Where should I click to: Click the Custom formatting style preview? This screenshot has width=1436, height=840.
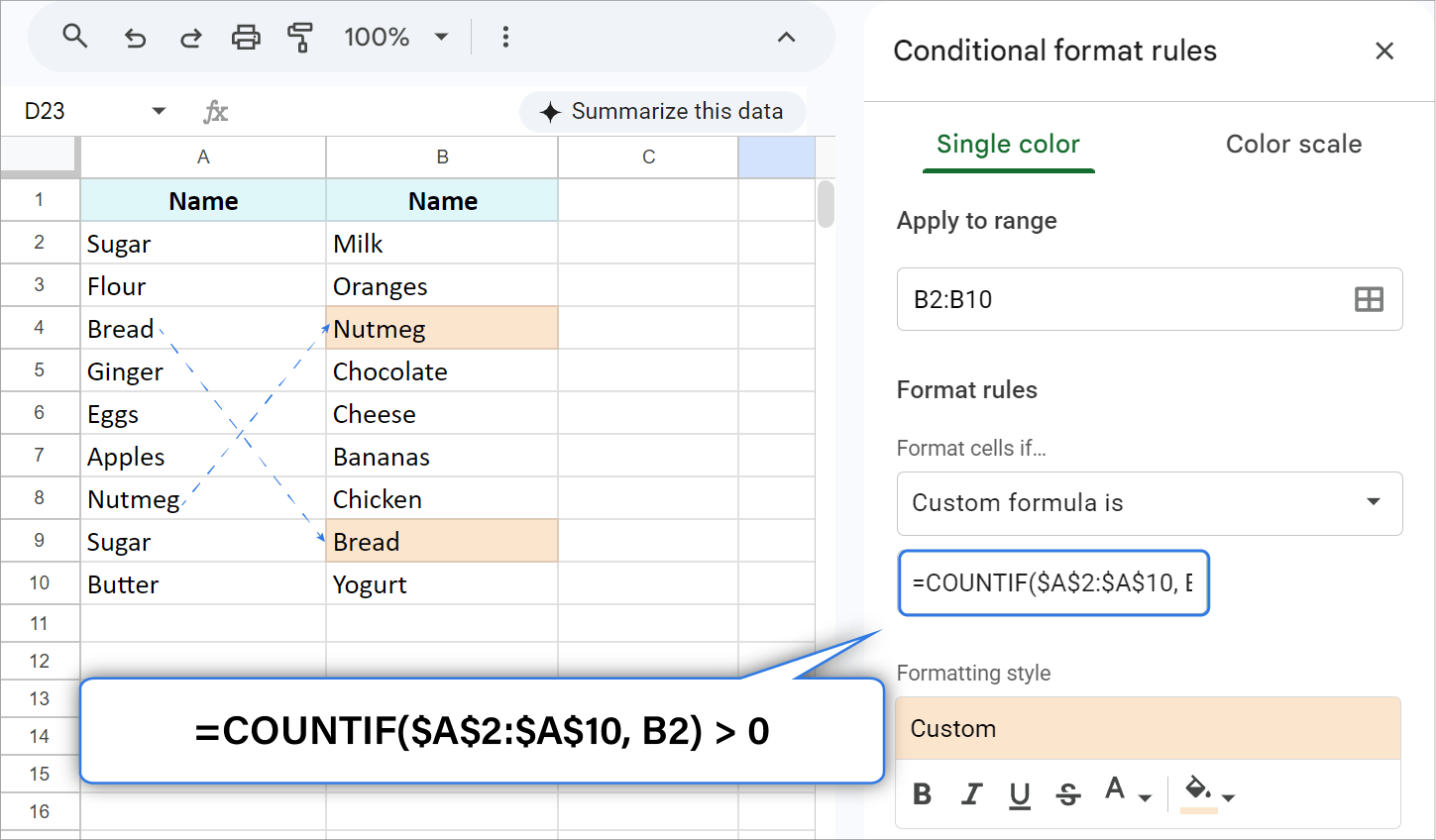1148,729
